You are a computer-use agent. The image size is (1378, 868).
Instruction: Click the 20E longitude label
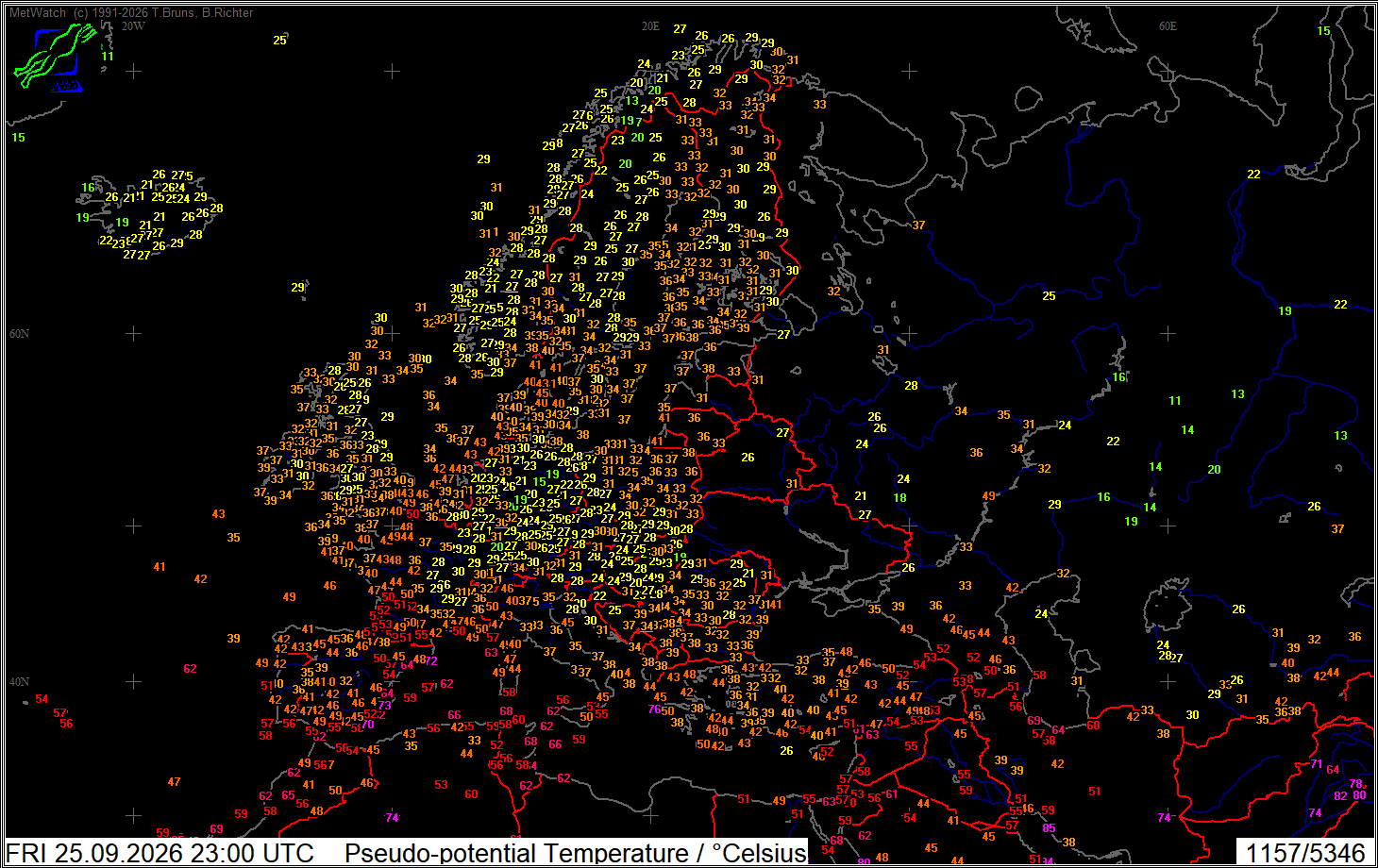pyautogui.click(x=650, y=26)
